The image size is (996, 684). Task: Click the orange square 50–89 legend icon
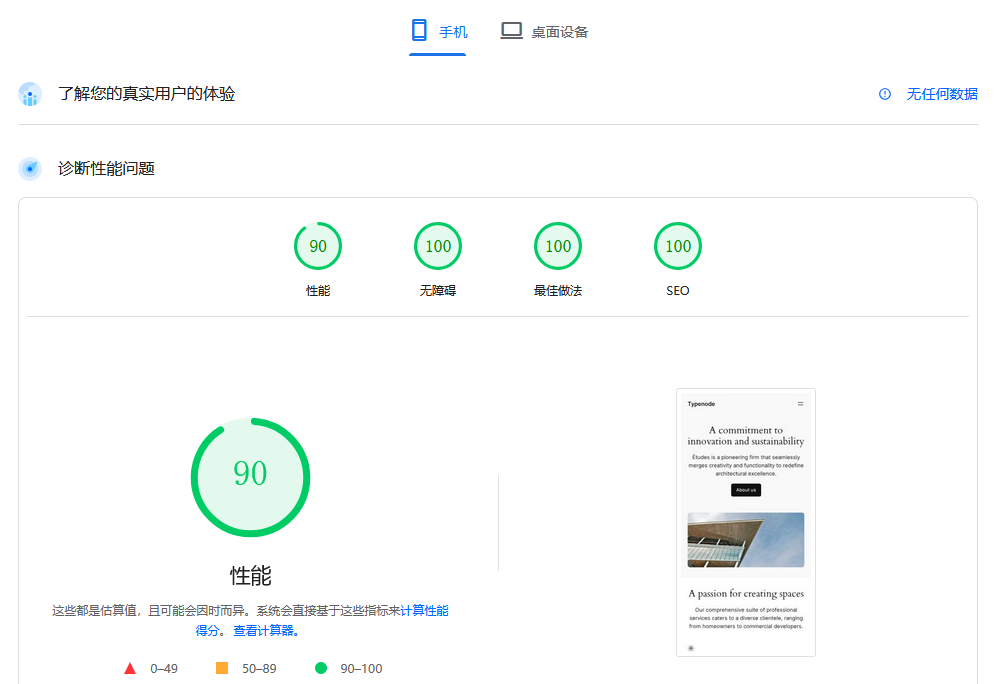(222, 668)
